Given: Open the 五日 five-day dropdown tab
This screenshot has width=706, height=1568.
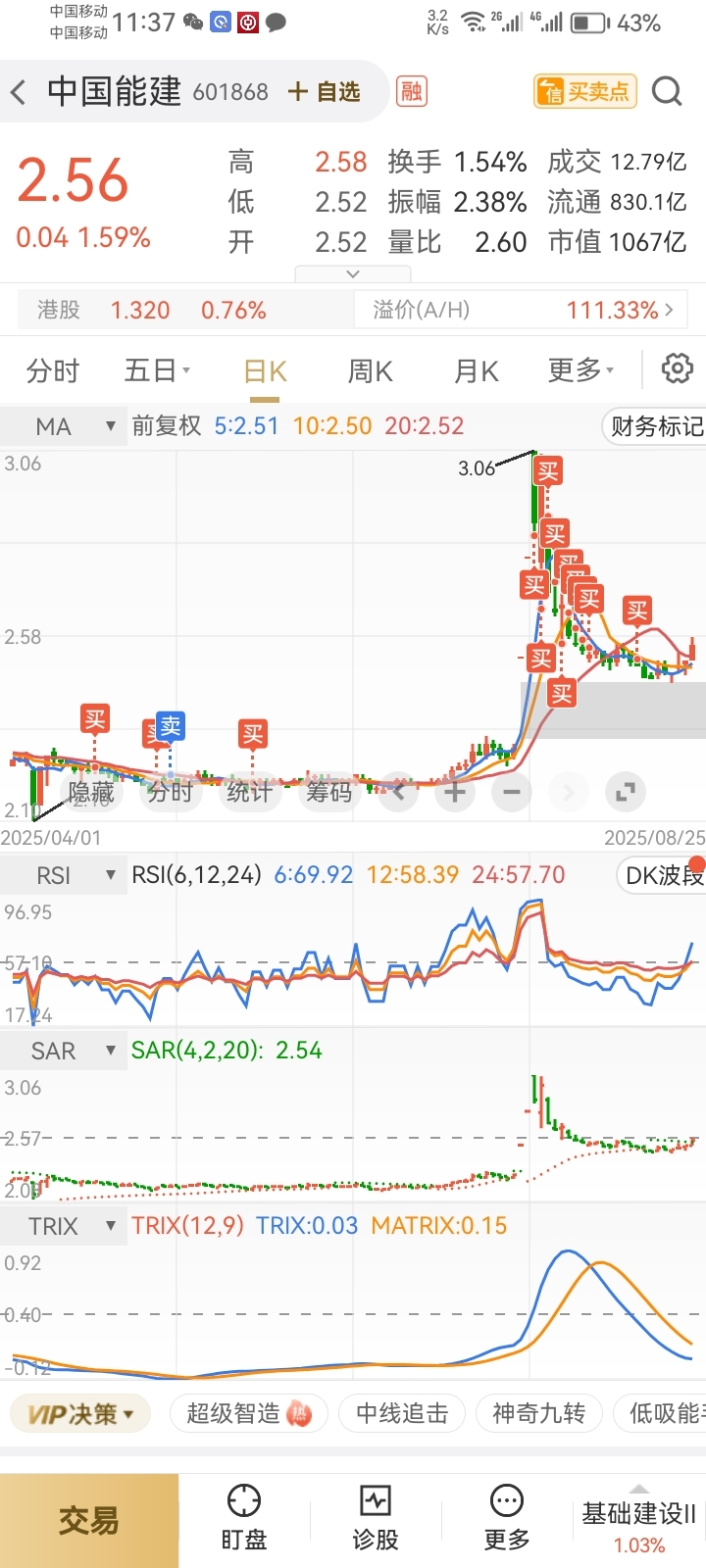Looking at the screenshot, I should [x=157, y=370].
